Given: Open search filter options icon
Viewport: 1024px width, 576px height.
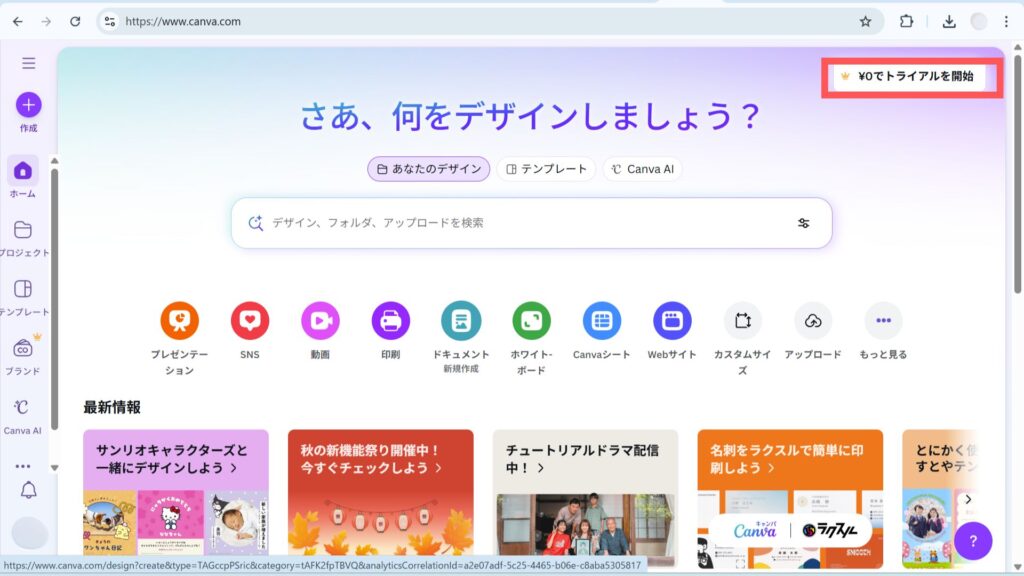Looking at the screenshot, I should [x=803, y=223].
